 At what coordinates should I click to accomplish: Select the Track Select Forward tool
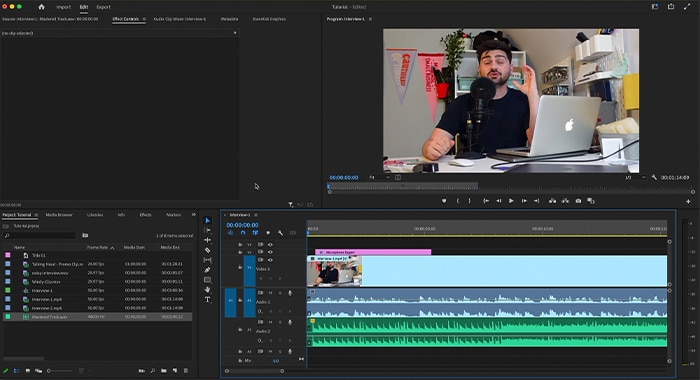click(208, 230)
